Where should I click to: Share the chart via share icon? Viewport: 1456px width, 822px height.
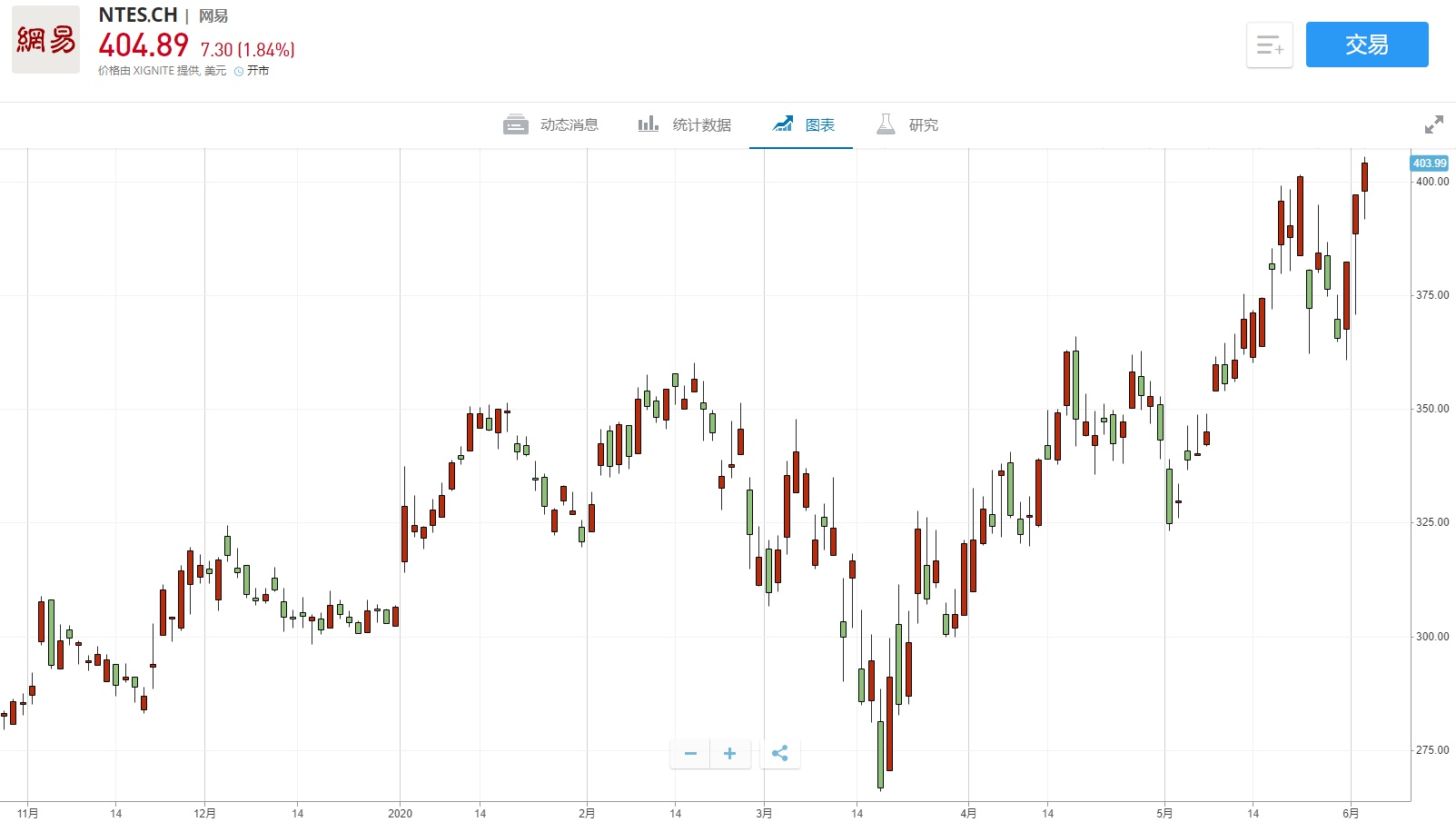coord(779,753)
